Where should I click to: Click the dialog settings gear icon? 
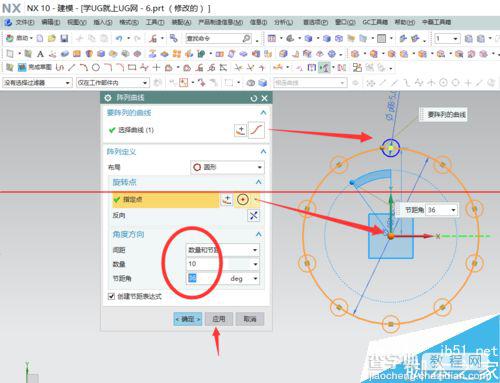tap(108, 98)
